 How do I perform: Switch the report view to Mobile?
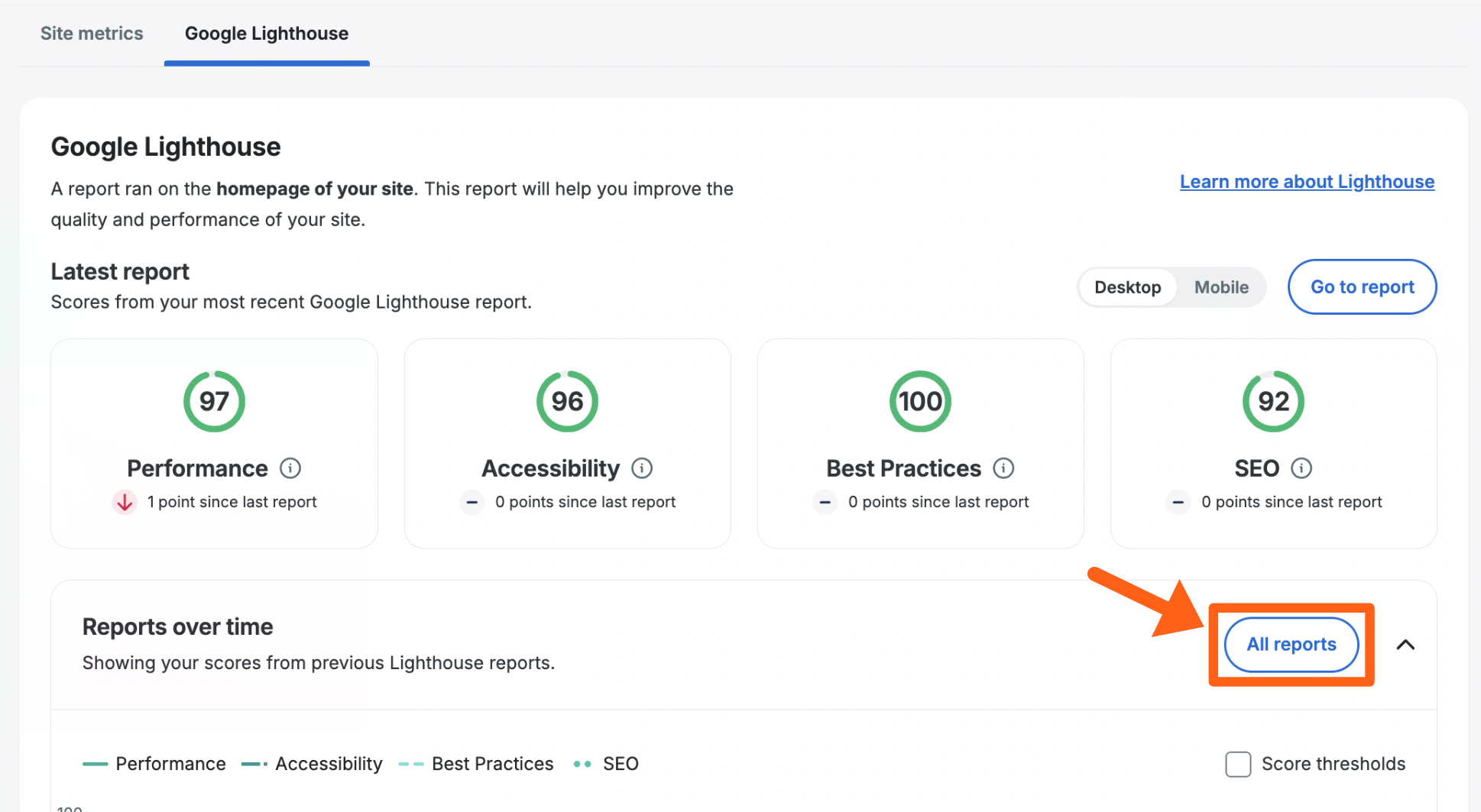[1221, 287]
